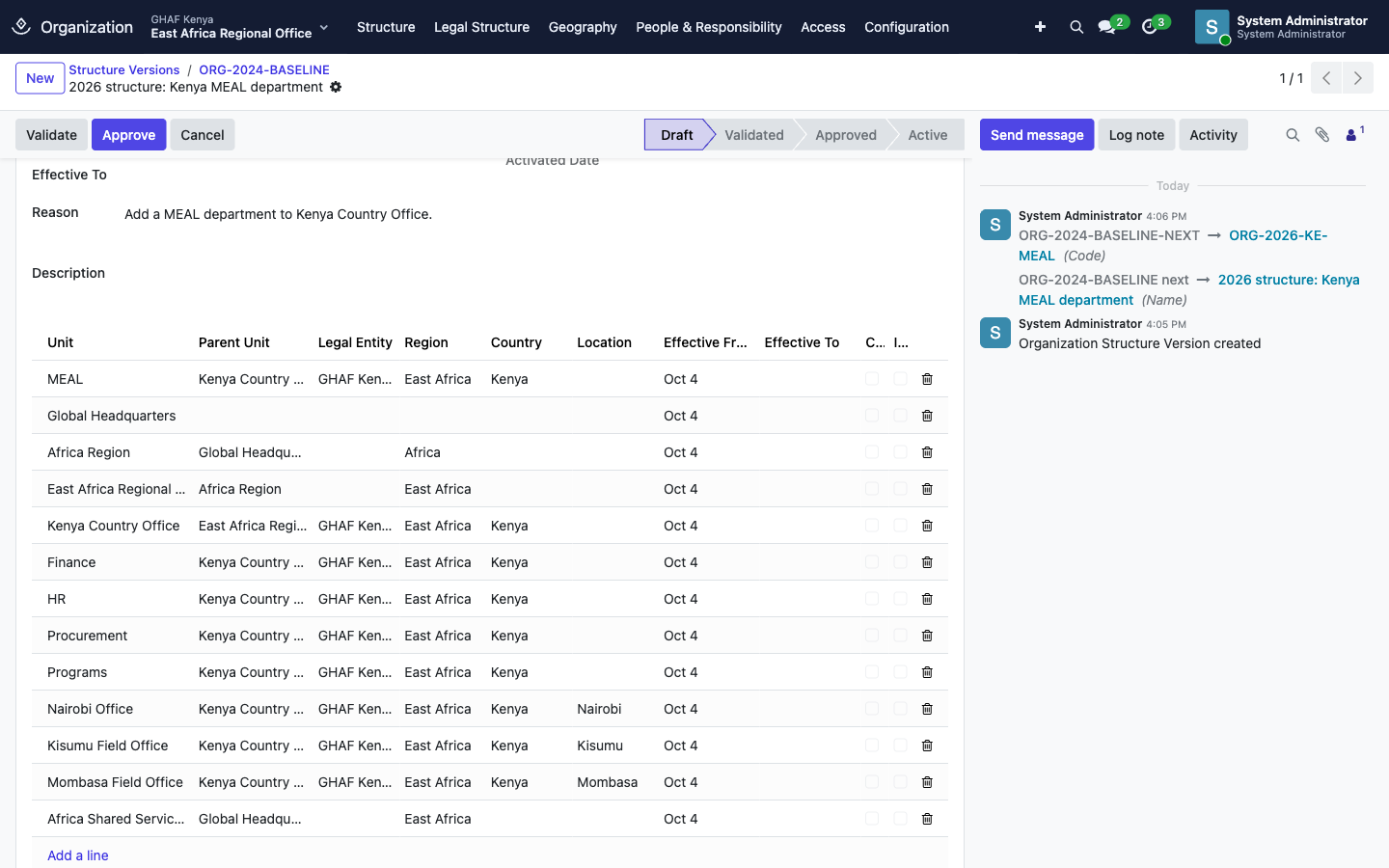Select the Validated status stage
This screenshot has width=1389, height=868.
pyautogui.click(x=754, y=135)
